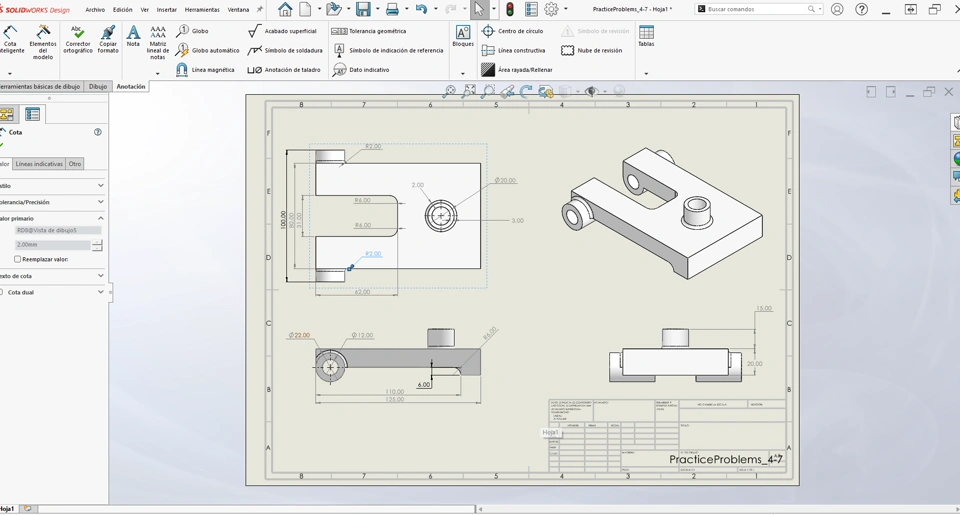The image size is (960, 515).
Task: Toggle the Cota dual checkbox
Action: [x=2, y=292]
